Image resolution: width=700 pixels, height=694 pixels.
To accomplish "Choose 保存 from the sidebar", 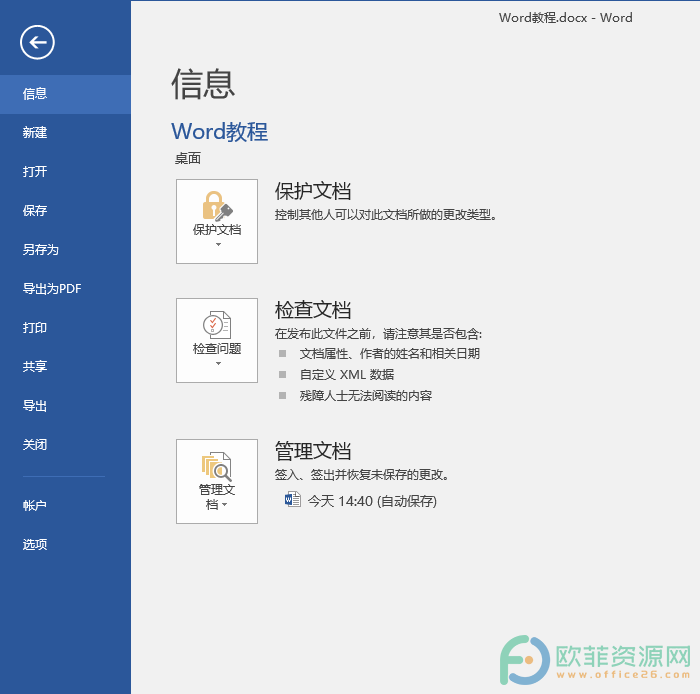I will (x=66, y=210).
